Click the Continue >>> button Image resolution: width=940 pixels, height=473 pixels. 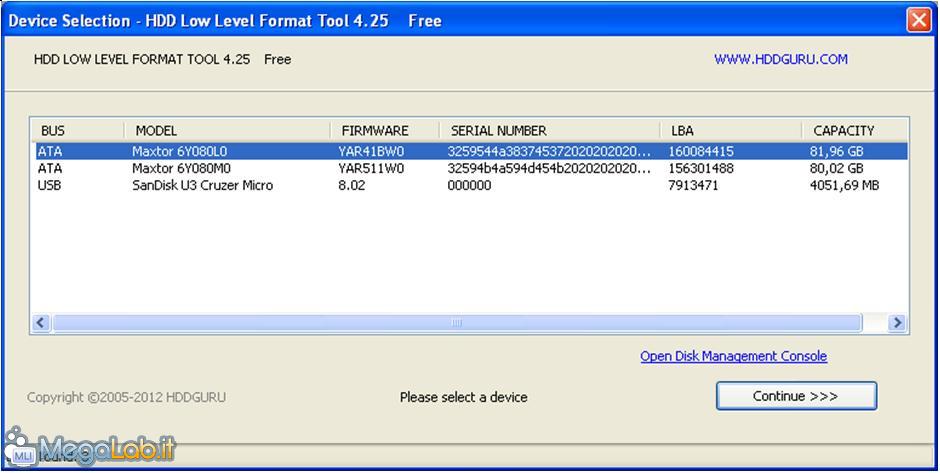[x=796, y=396]
